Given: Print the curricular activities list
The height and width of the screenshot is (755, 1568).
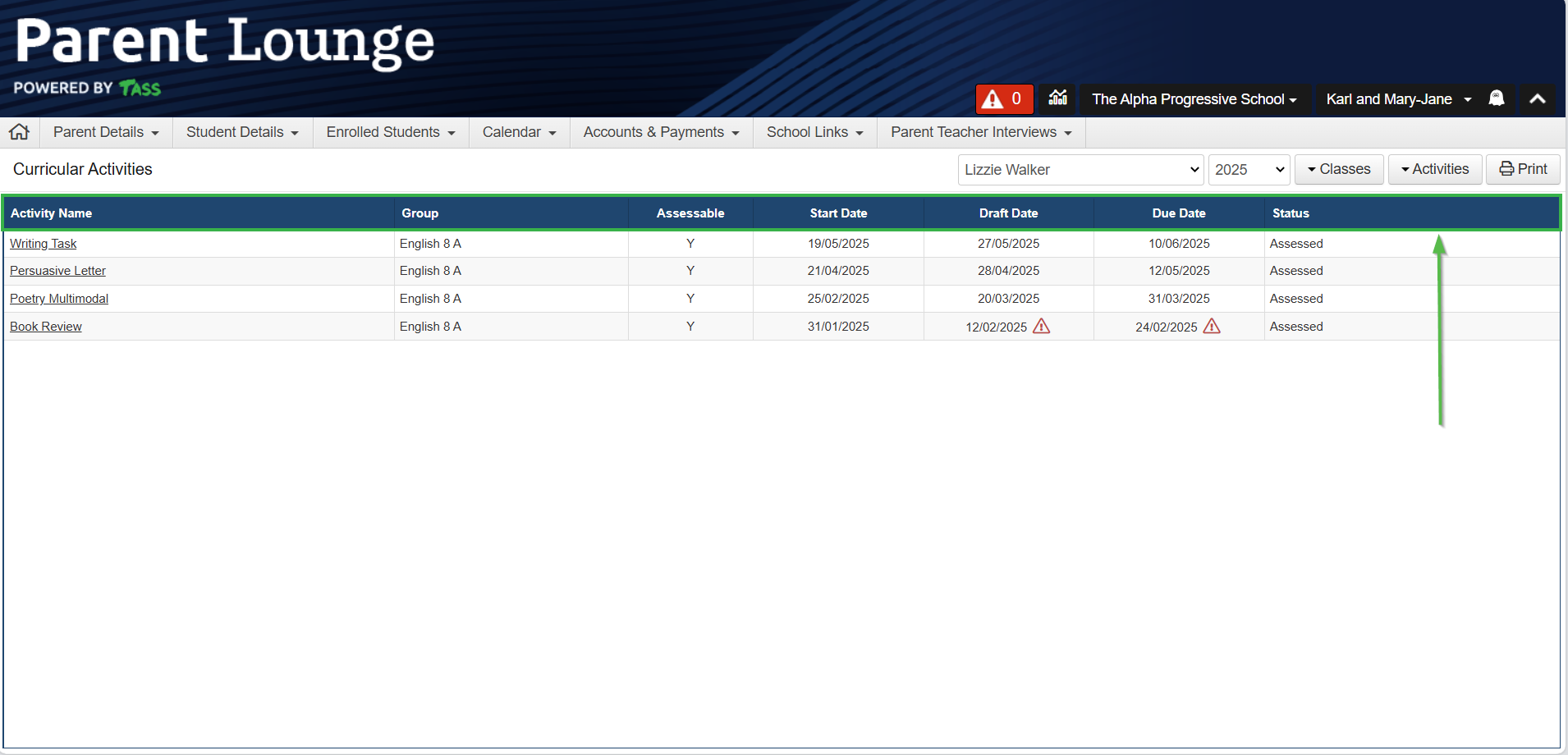Looking at the screenshot, I should [x=1523, y=169].
